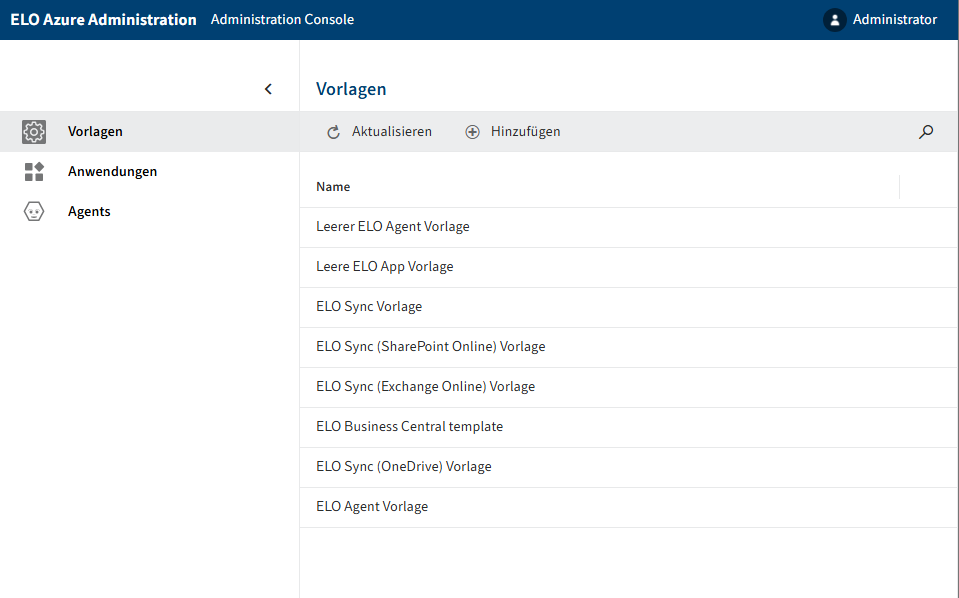Select ELO Business Central template row

(628, 427)
